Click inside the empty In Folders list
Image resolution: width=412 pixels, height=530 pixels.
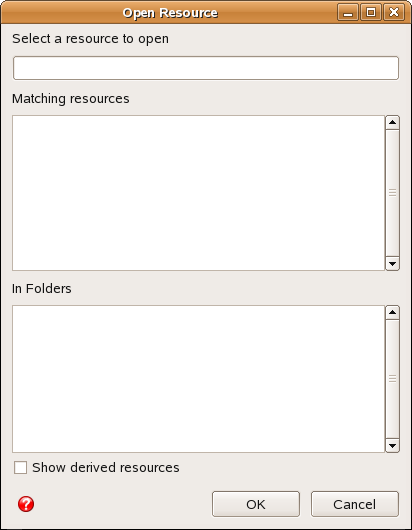pyautogui.click(x=198, y=379)
